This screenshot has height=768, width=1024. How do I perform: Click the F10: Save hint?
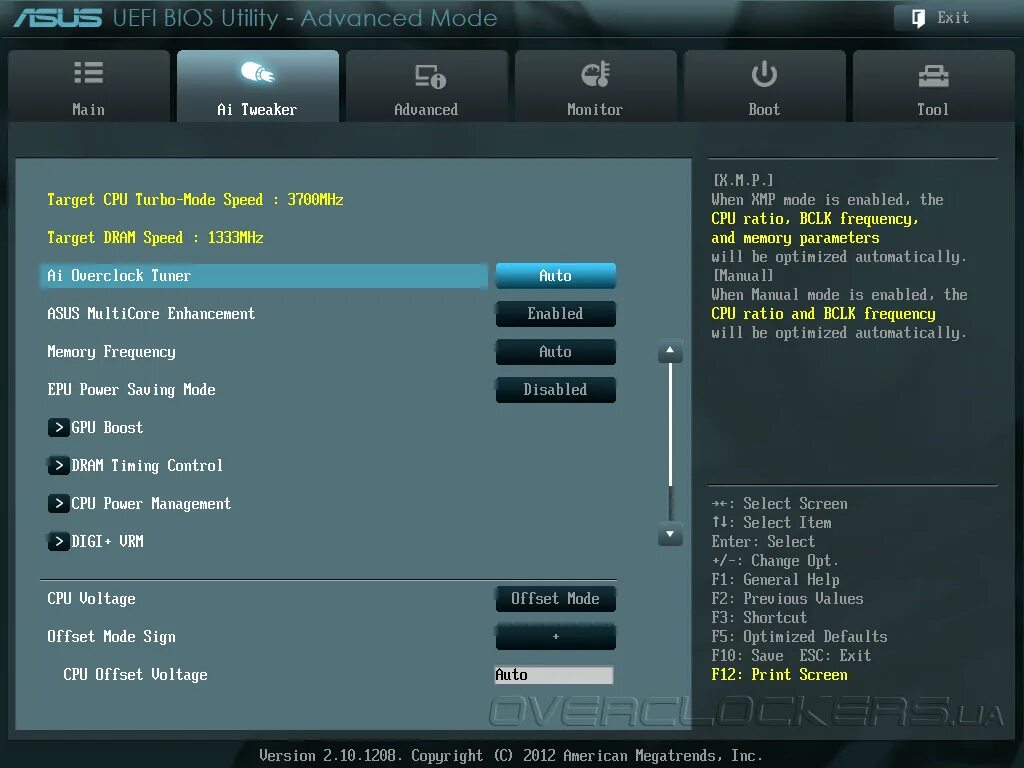pyautogui.click(x=747, y=656)
